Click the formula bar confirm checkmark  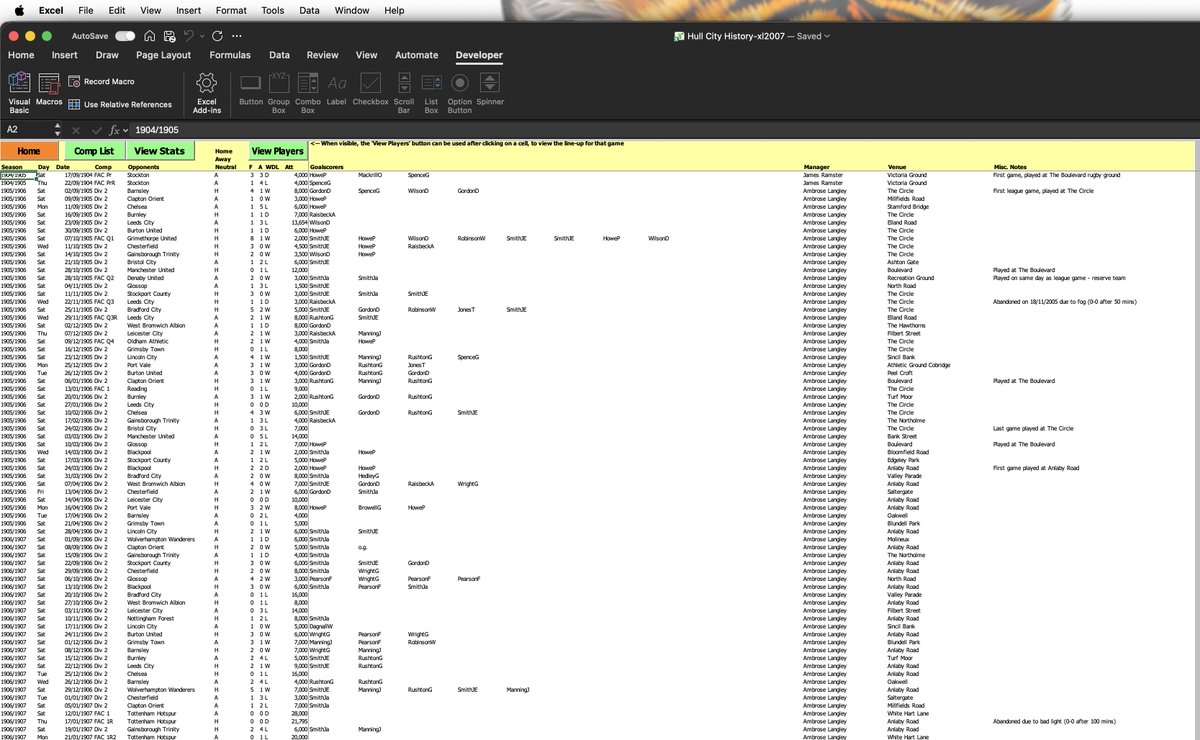(95, 130)
